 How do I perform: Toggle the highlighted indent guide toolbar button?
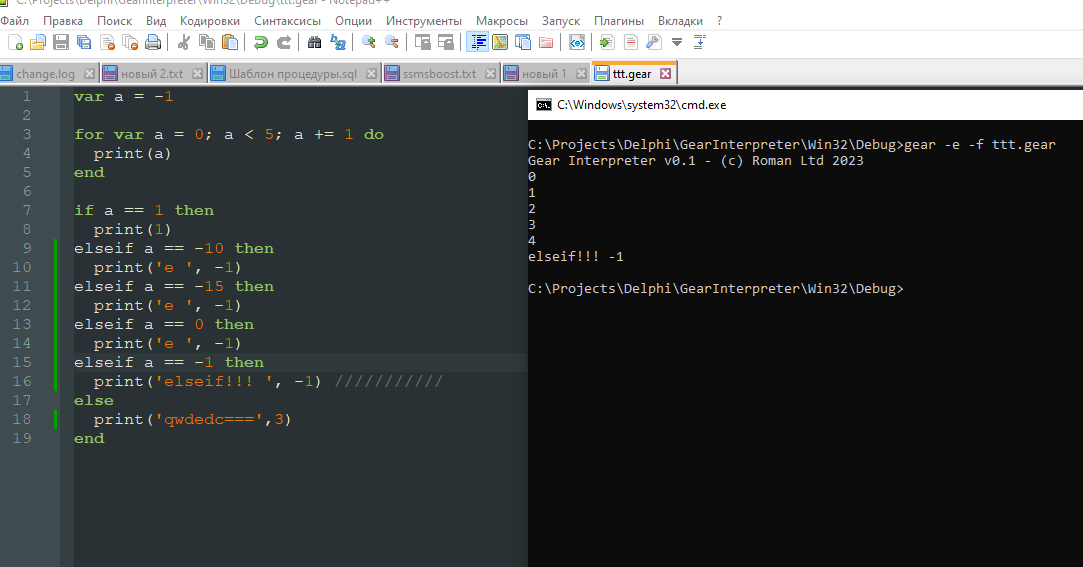pyautogui.click(x=478, y=42)
